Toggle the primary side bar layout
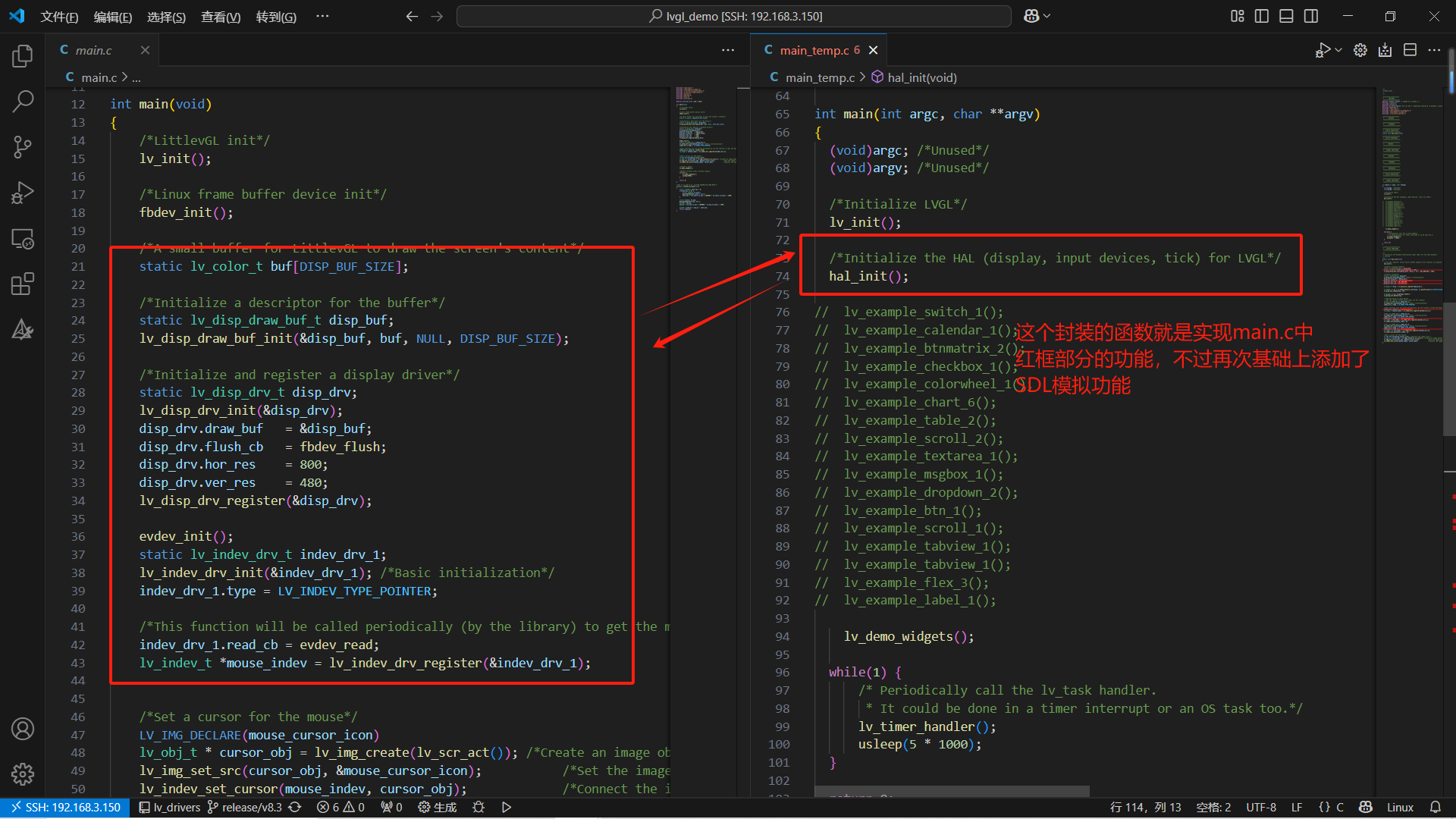 [x=1262, y=16]
